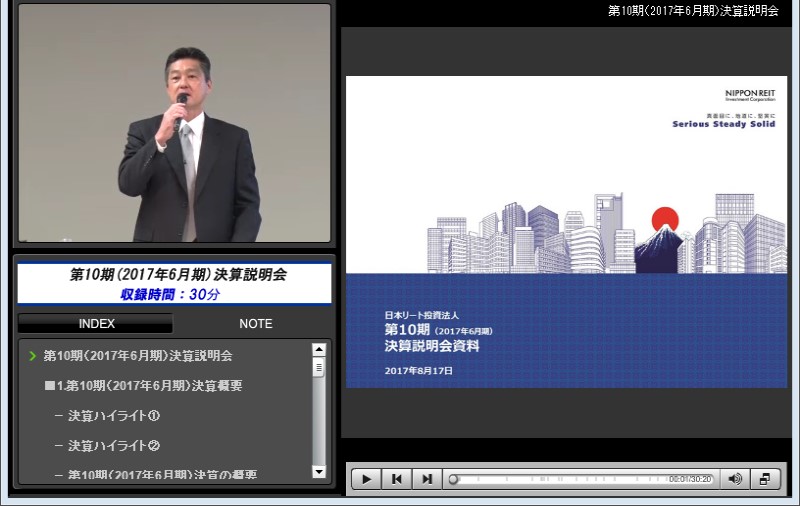Select 第10期(2017年6月期)決算説明会 index entry
Viewport: 800px width, 506px height.
click(138, 356)
